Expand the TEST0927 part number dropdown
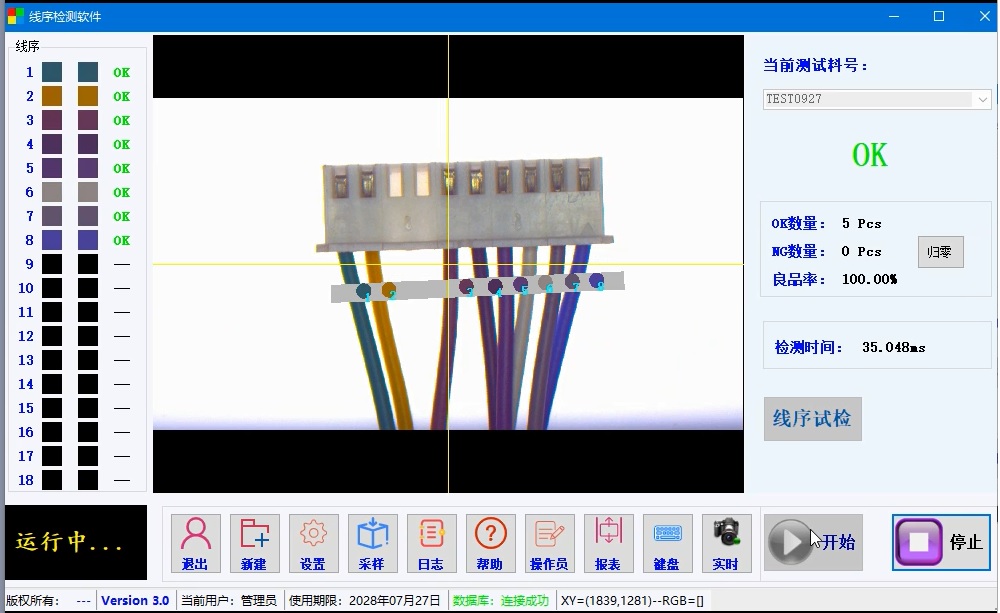Viewport: 1000px width, 613px height. [981, 99]
